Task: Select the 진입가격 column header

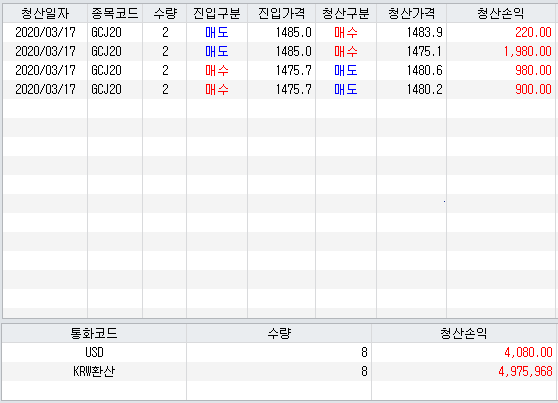Action: coord(281,14)
